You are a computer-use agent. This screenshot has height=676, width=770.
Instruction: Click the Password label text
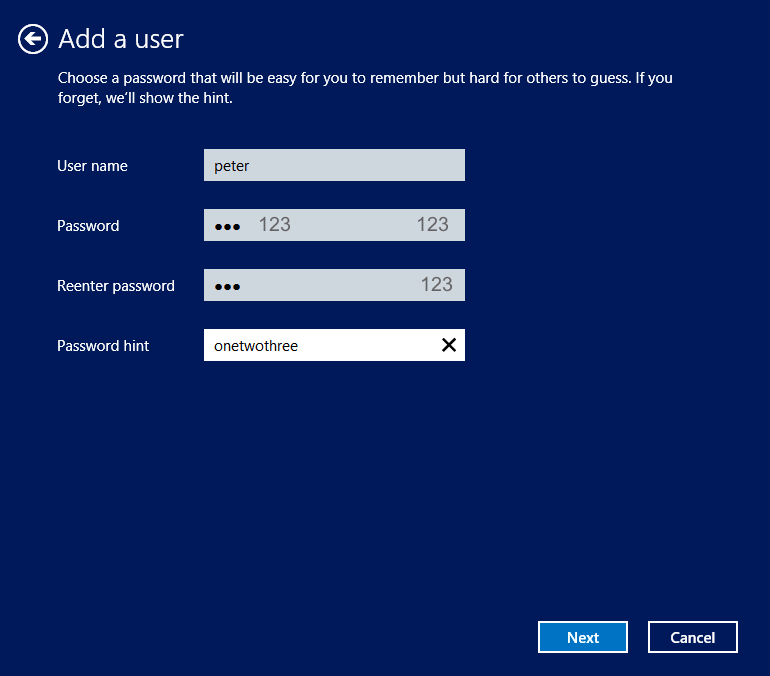tap(88, 226)
